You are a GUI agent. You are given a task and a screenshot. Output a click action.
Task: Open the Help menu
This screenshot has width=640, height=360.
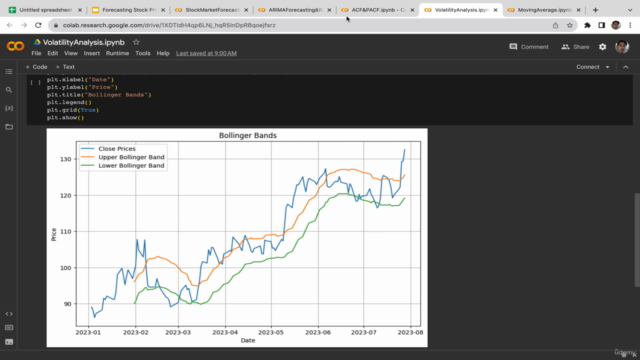coord(163,53)
